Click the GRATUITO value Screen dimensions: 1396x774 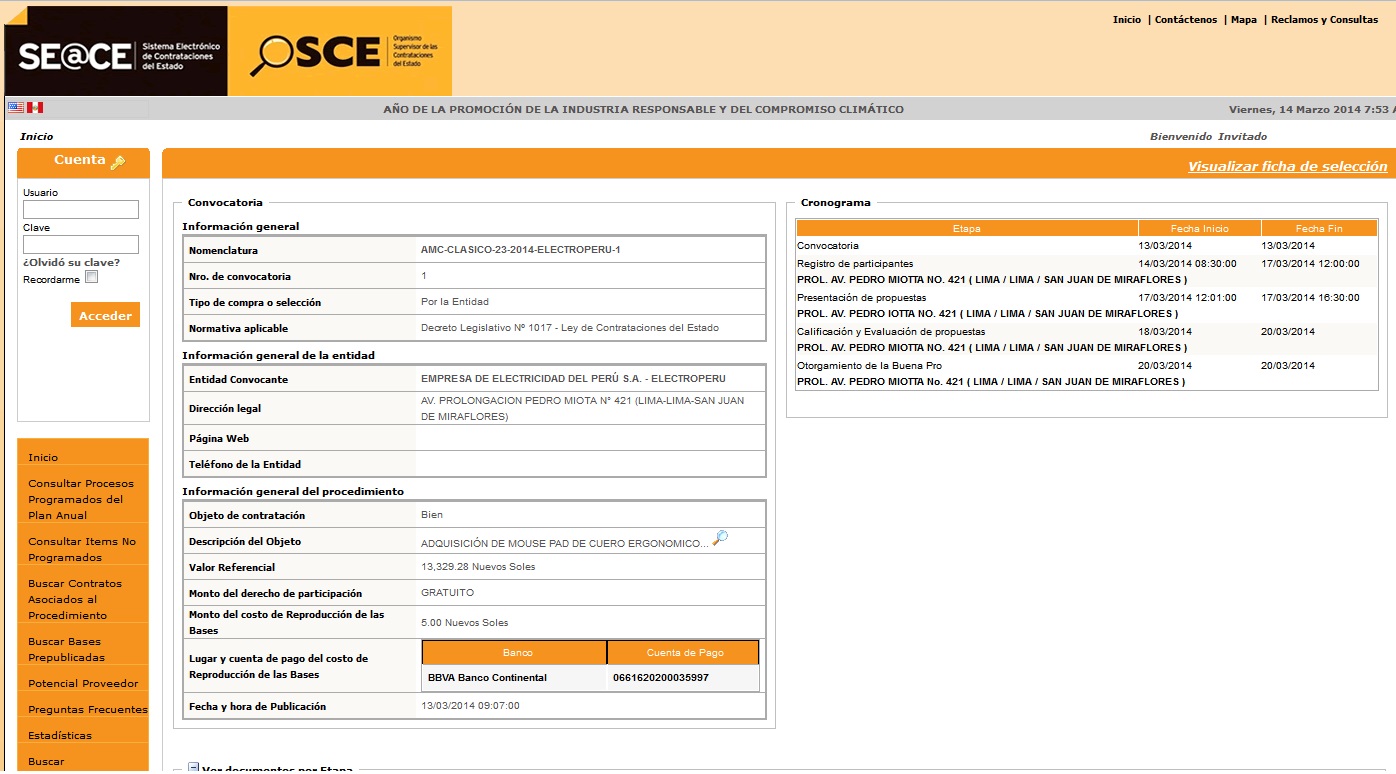[x=447, y=593]
